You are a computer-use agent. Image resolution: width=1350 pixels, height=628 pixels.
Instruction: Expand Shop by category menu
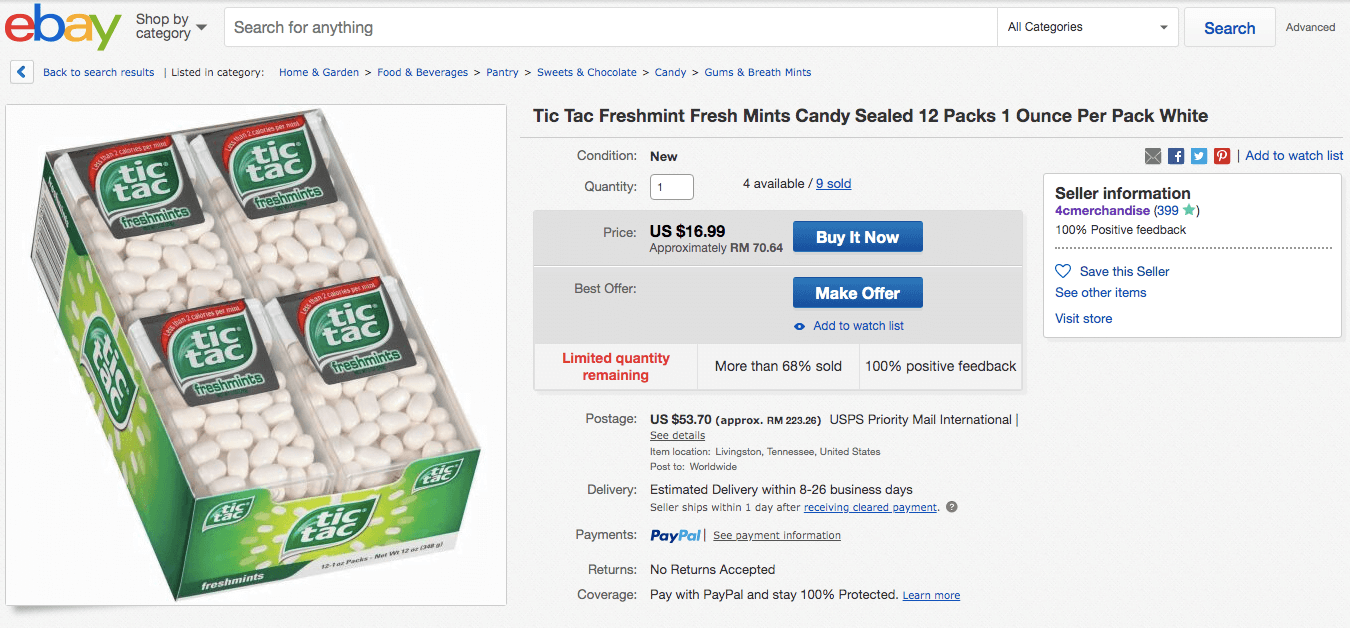point(171,27)
